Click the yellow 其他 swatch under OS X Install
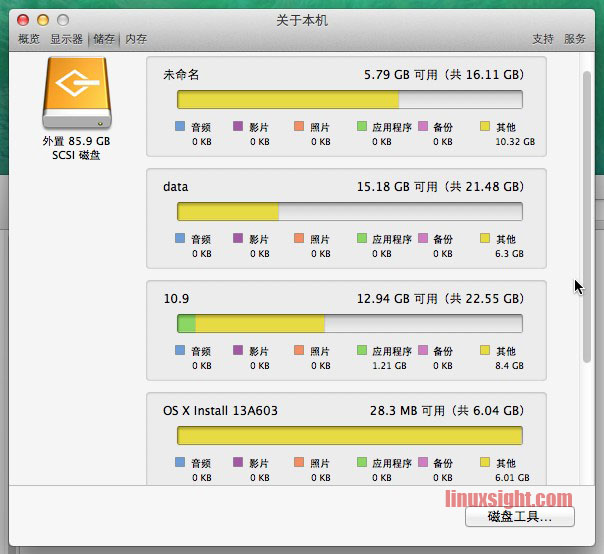The height and width of the screenshot is (554, 604). (x=485, y=462)
